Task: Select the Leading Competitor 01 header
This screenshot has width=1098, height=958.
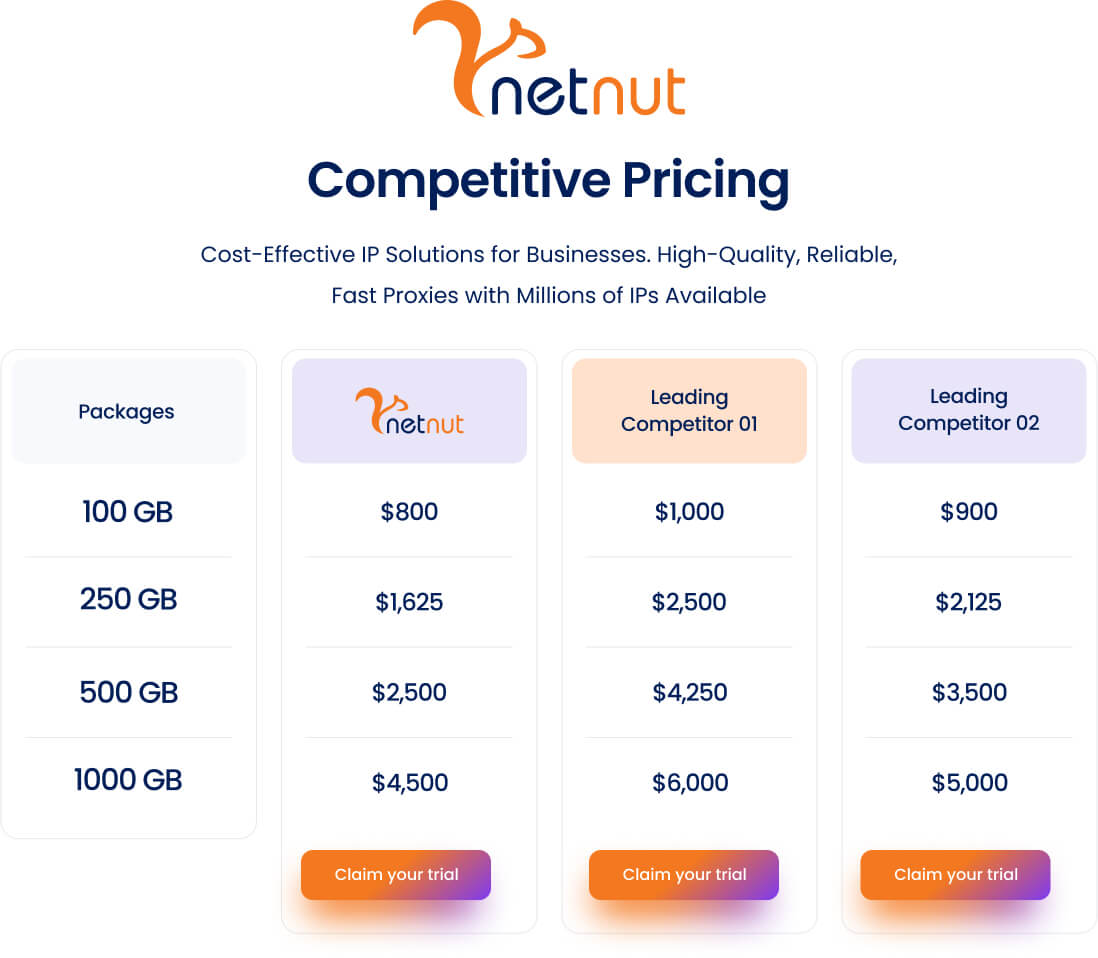Action: pyautogui.click(x=689, y=411)
